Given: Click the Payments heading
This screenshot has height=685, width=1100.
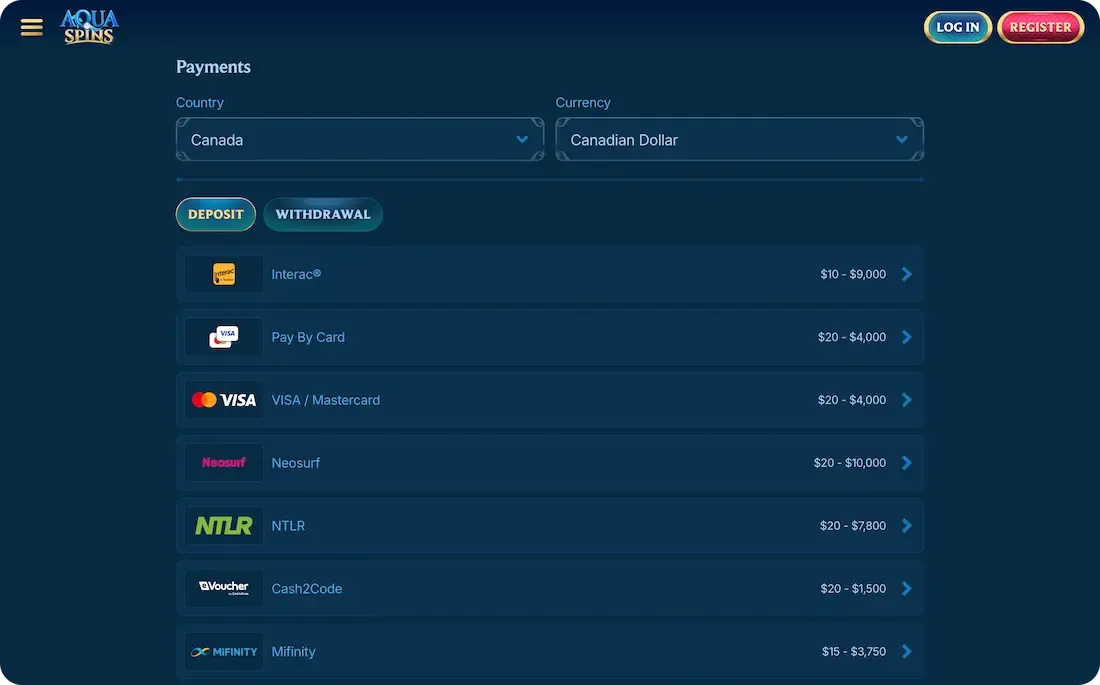Looking at the screenshot, I should coord(213,67).
